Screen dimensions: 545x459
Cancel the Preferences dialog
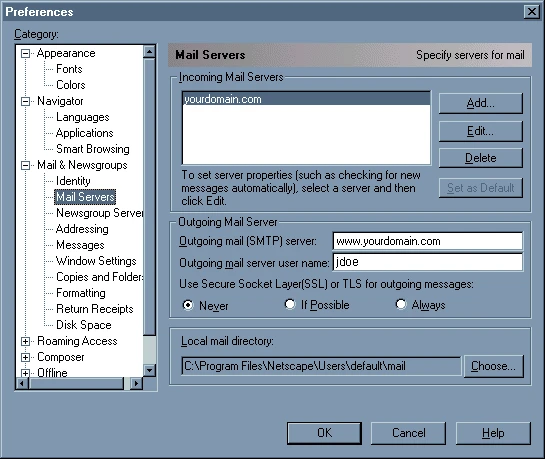(408, 433)
